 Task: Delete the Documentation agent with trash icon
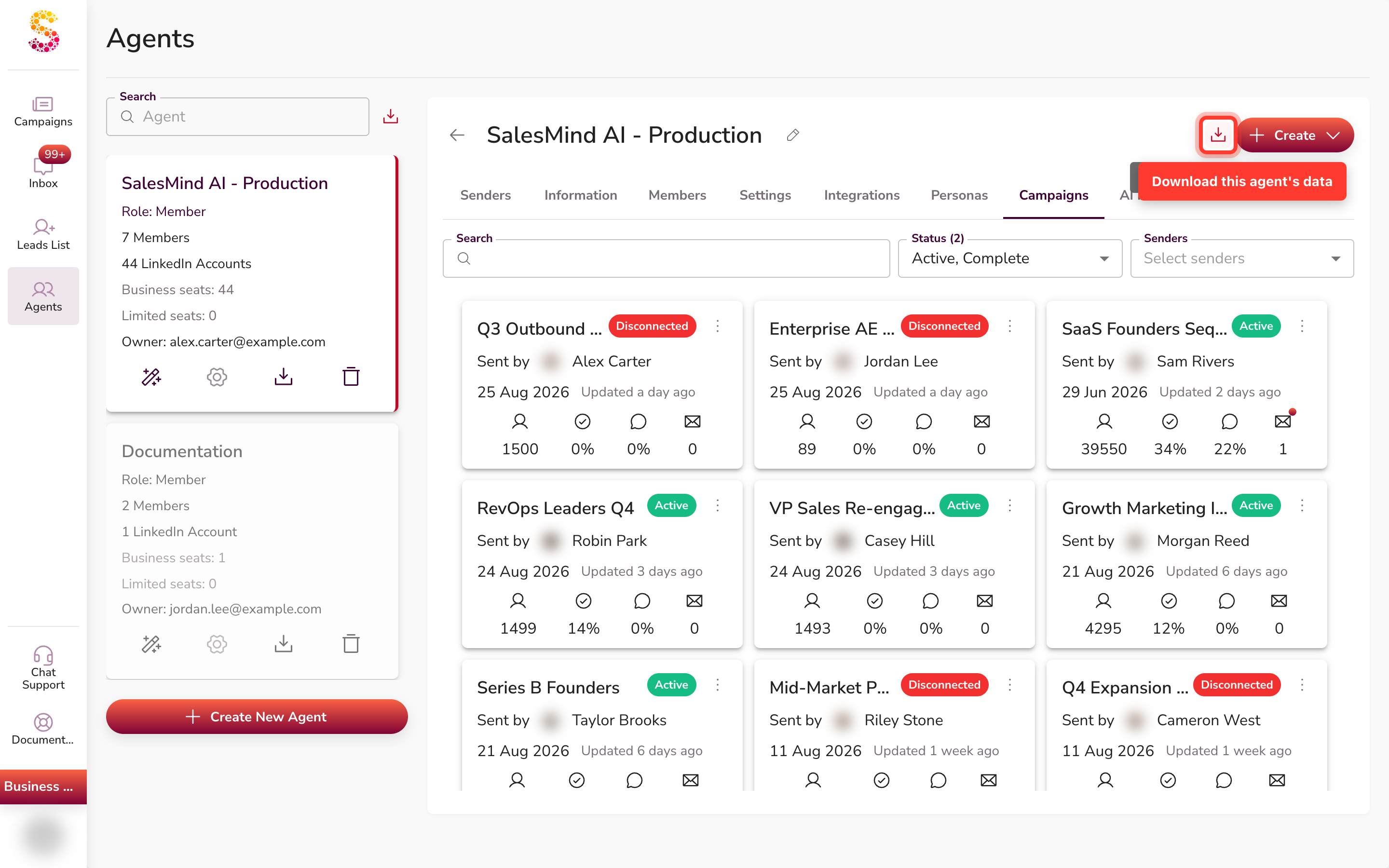(351, 644)
